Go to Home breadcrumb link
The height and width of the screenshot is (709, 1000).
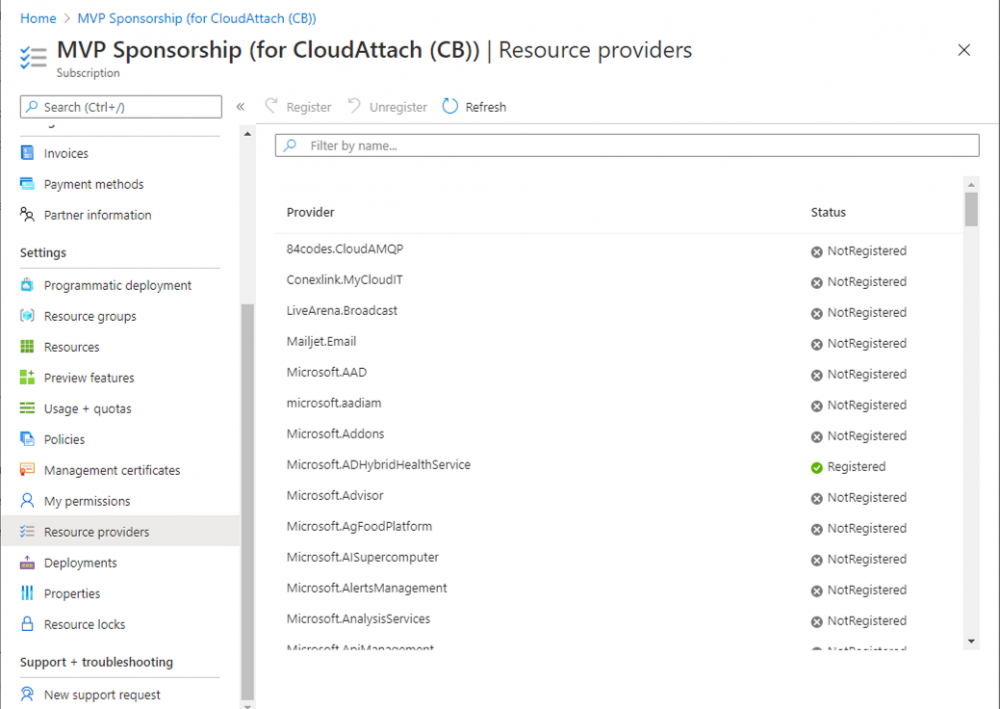click(x=38, y=18)
